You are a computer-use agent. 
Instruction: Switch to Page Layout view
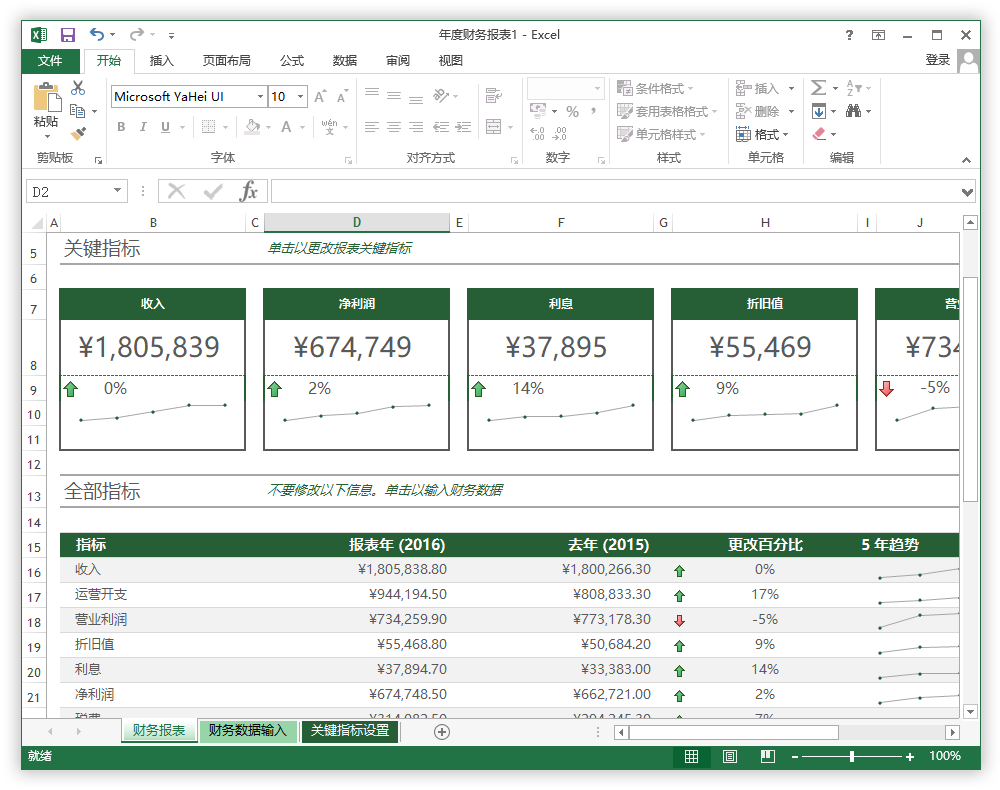point(730,756)
